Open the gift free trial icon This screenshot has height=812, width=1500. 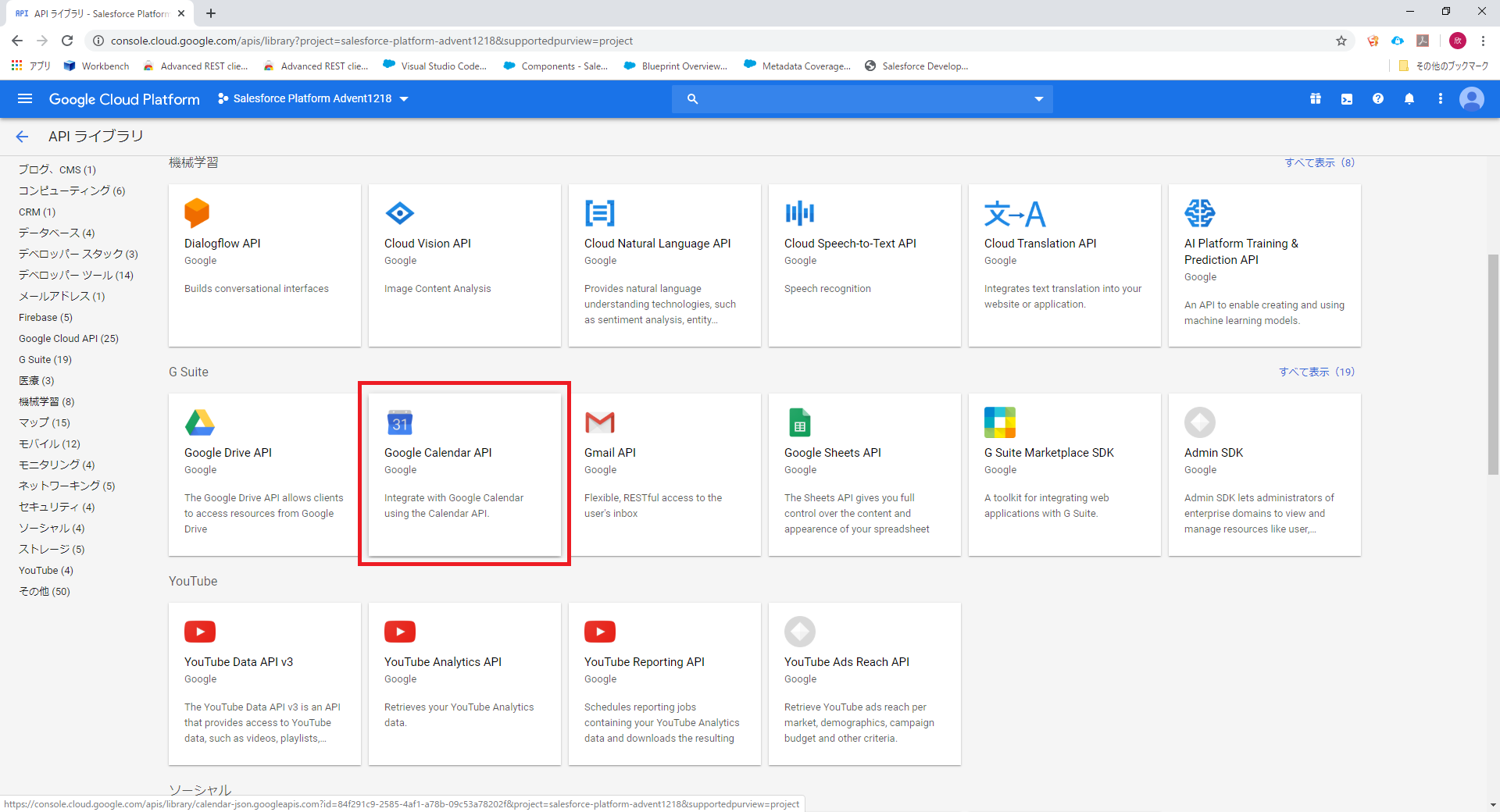tap(1316, 99)
